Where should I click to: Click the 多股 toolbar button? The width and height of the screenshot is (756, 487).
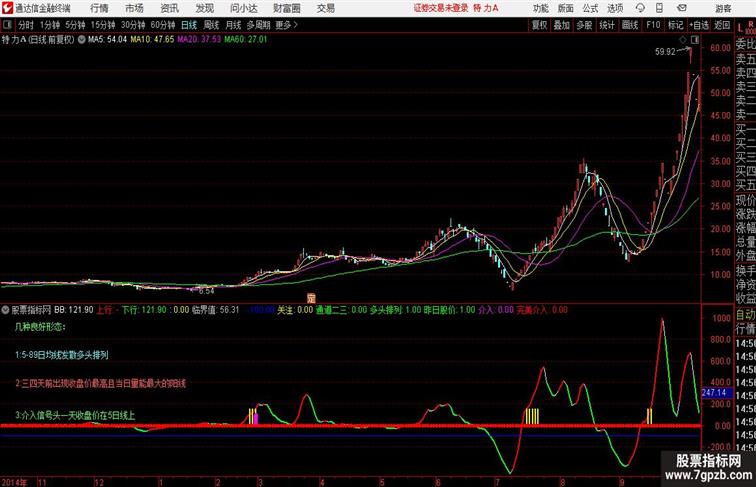point(584,25)
